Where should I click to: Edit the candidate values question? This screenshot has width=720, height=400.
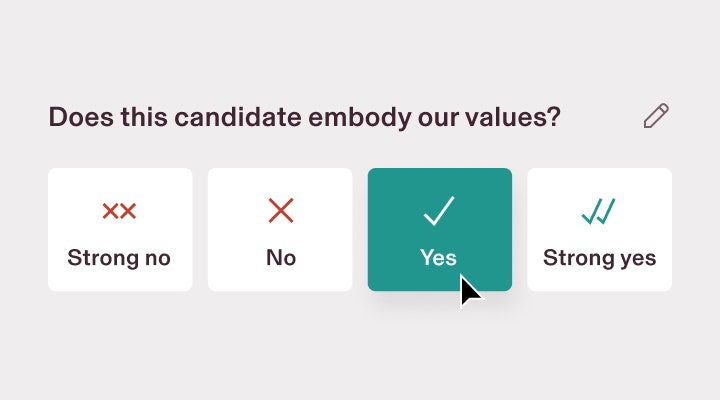(x=656, y=116)
